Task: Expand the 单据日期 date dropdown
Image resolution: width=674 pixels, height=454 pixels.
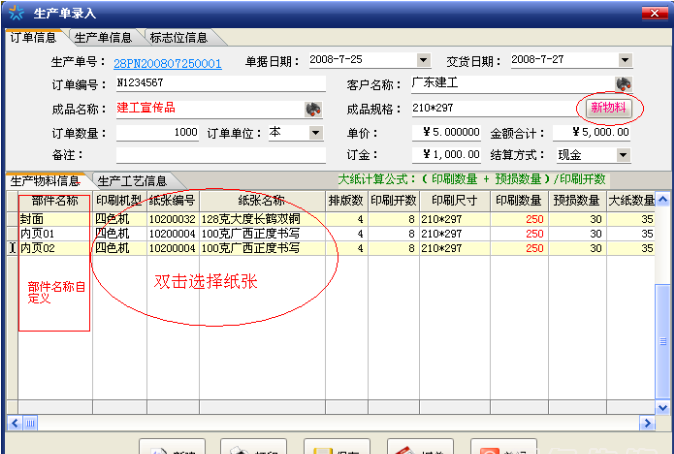Action: click(x=423, y=60)
